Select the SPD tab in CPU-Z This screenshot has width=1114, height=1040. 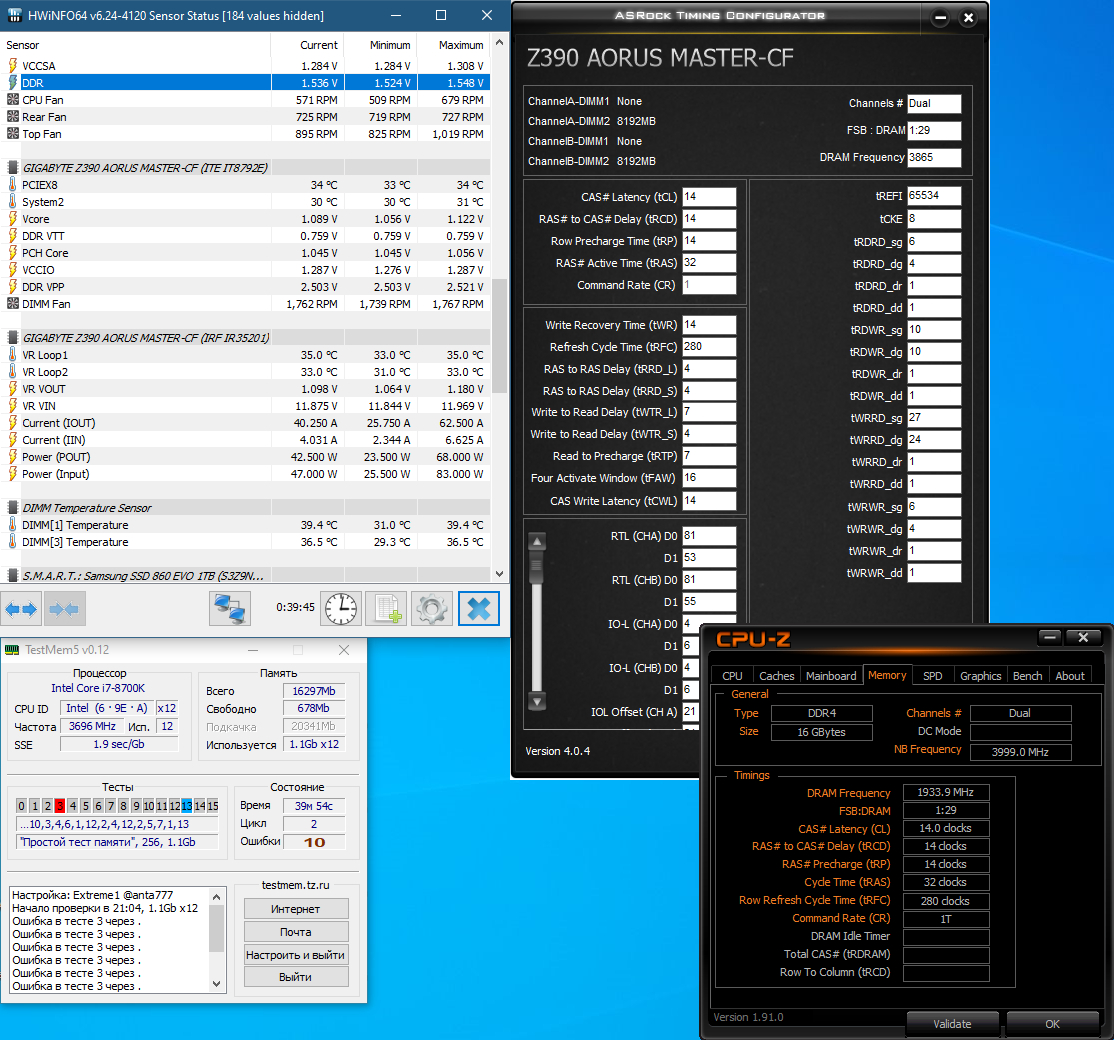click(932, 676)
